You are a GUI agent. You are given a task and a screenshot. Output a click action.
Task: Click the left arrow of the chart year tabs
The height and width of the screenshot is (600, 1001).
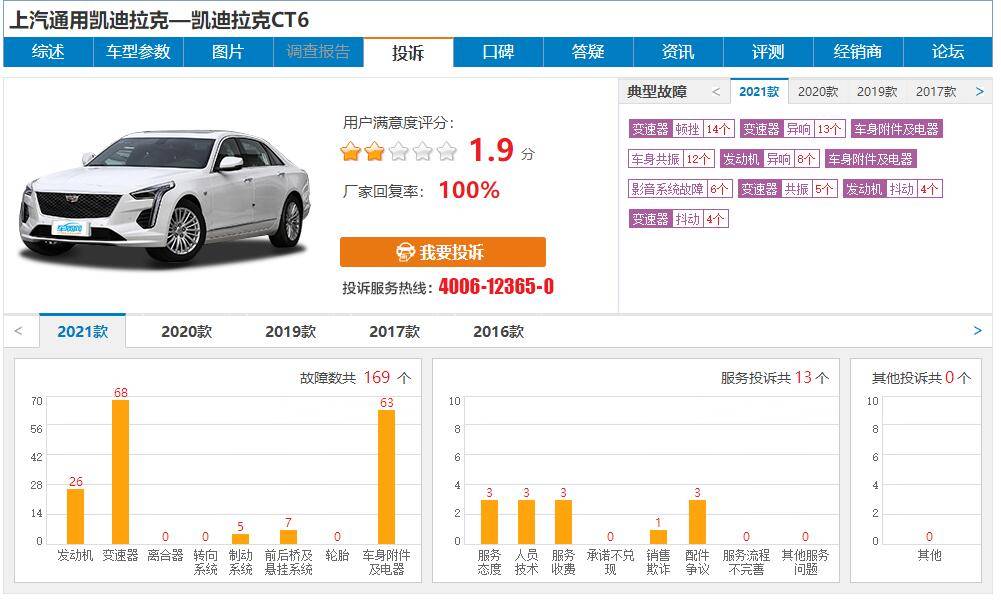pyautogui.click(x=19, y=331)
